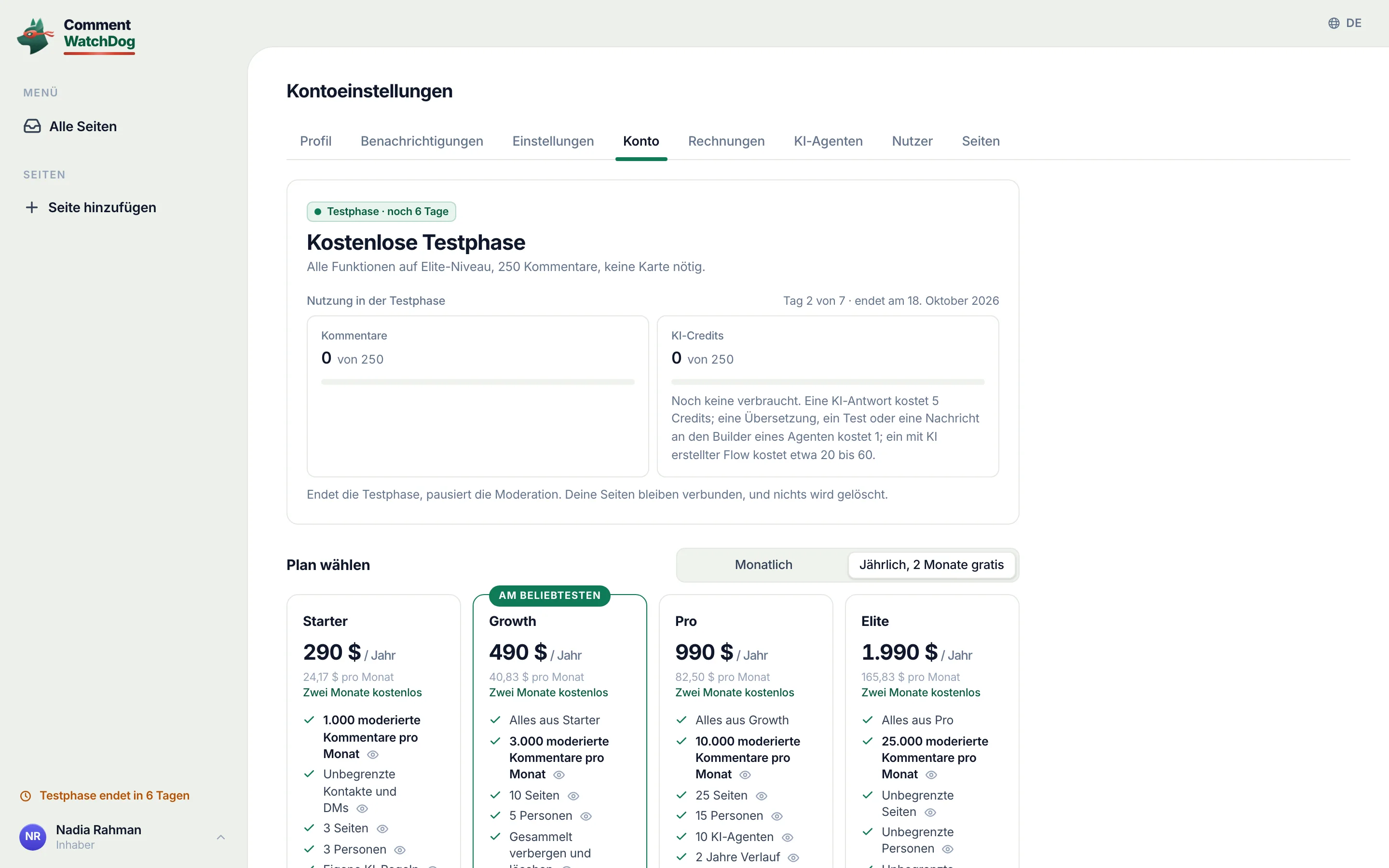Click the plus icon for Seite hinzufügen
This screenshot has height=868, width=1389.
click(31, 207)
